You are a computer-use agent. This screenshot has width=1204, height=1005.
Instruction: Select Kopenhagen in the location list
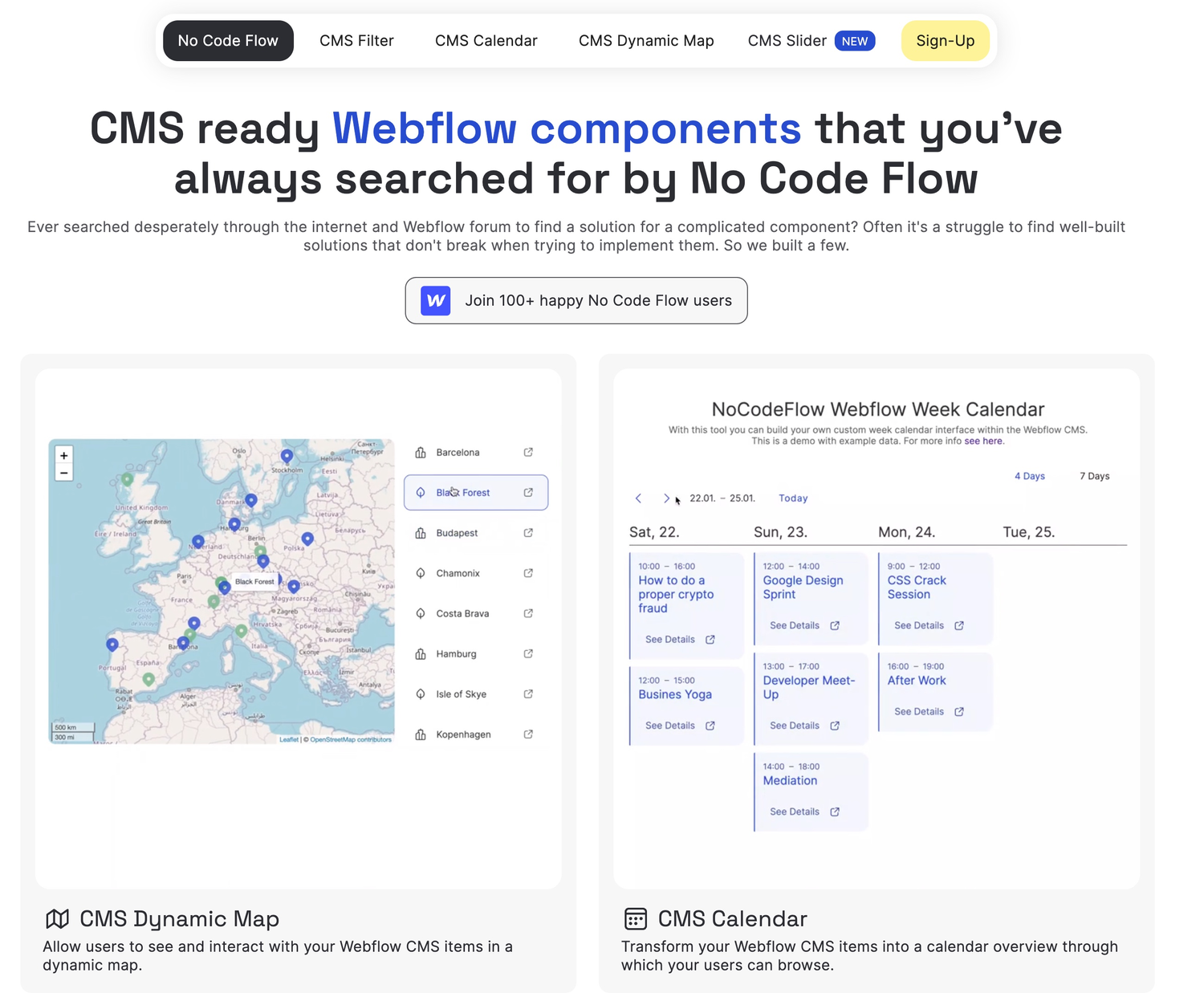point(476,734)
